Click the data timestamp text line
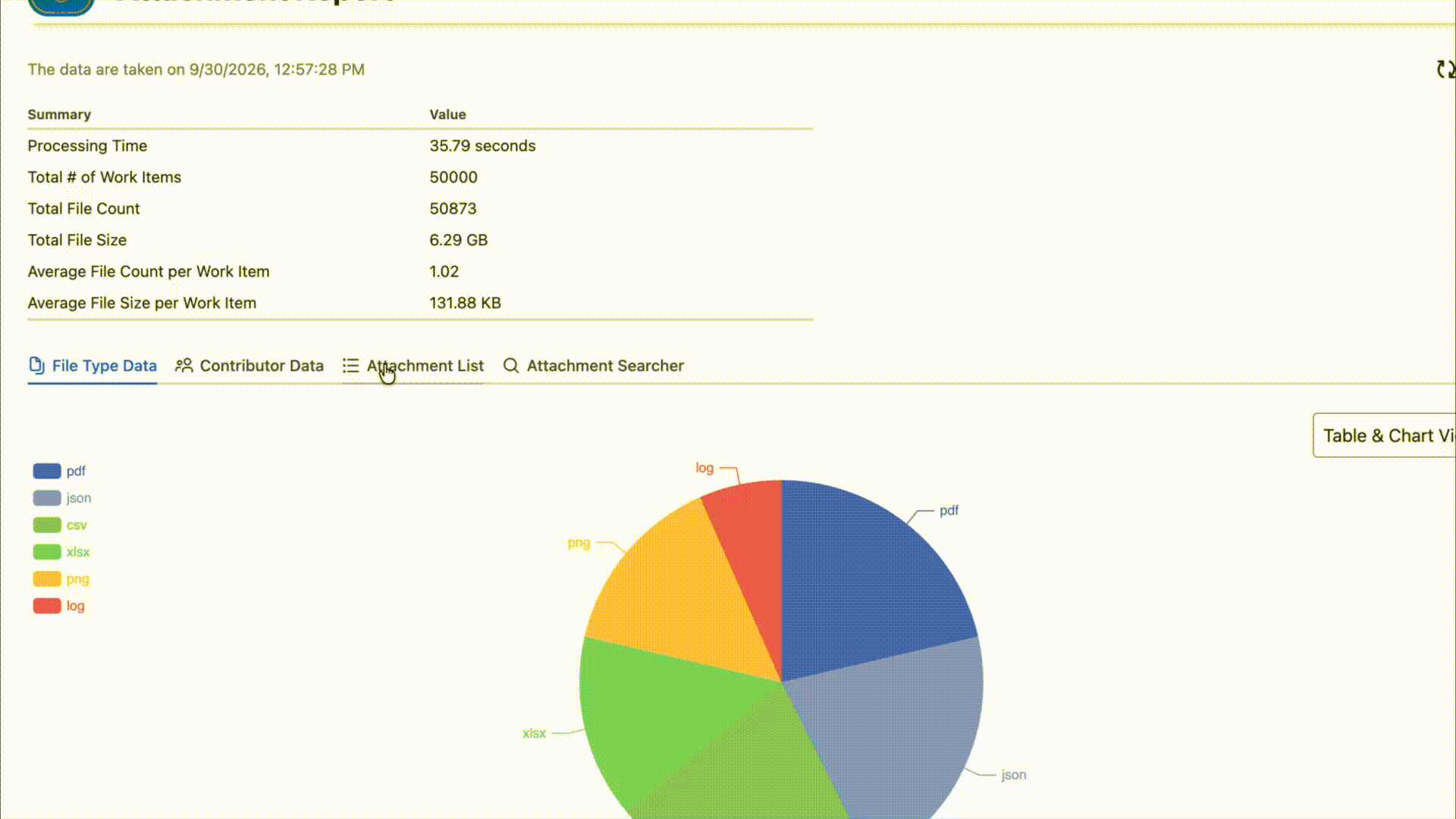1456x819 pixels. coord(196,70)
